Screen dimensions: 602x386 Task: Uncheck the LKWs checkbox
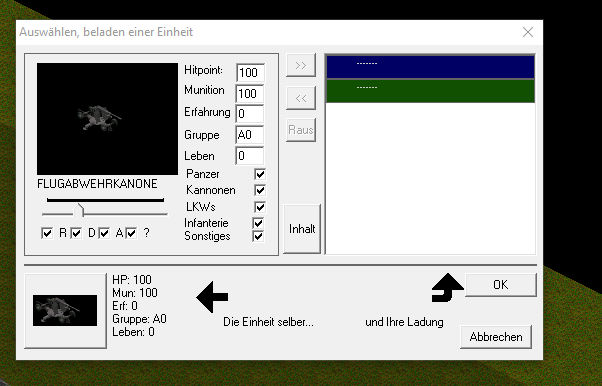click(260, 207)
